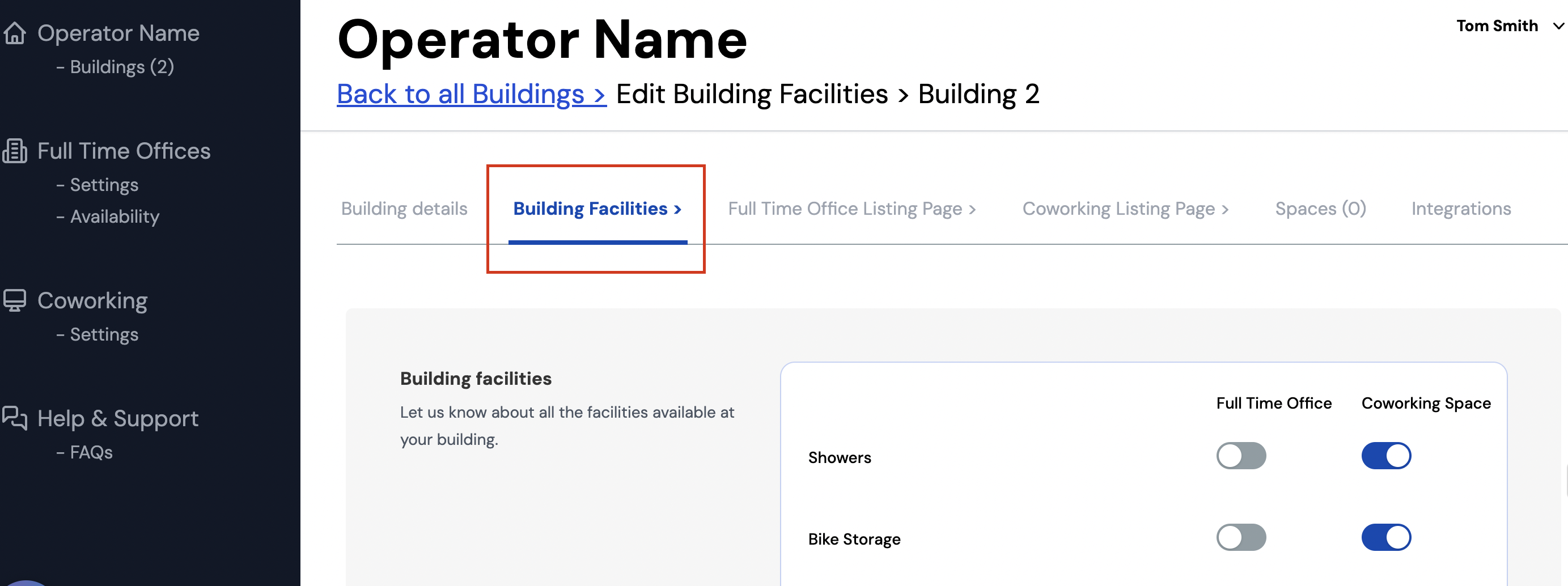Disable Bike Storage for Coworking Space
The image size is (1568, 586).
(x=1386, y=537)
